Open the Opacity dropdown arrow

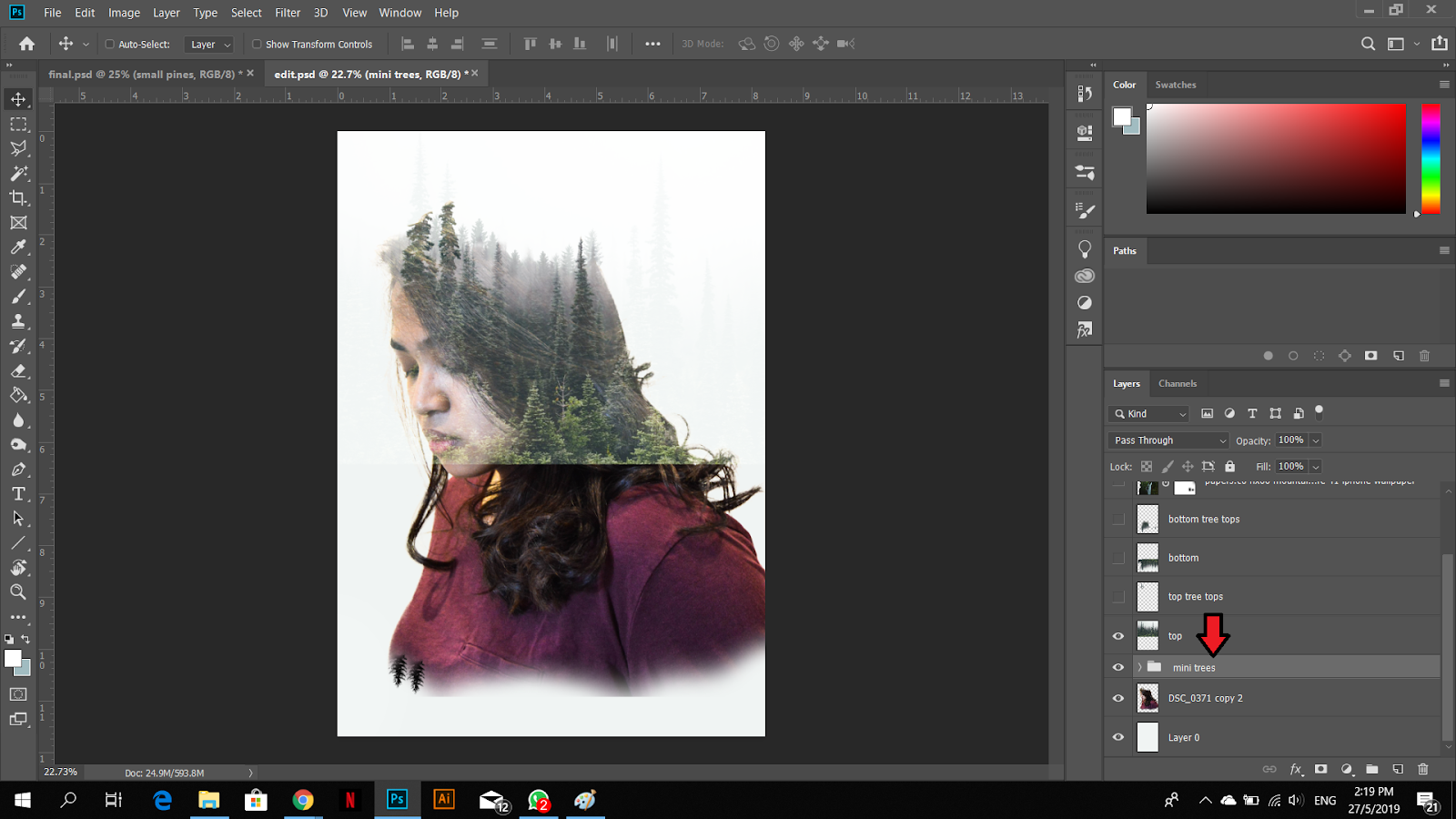(x=1316, y=440)
